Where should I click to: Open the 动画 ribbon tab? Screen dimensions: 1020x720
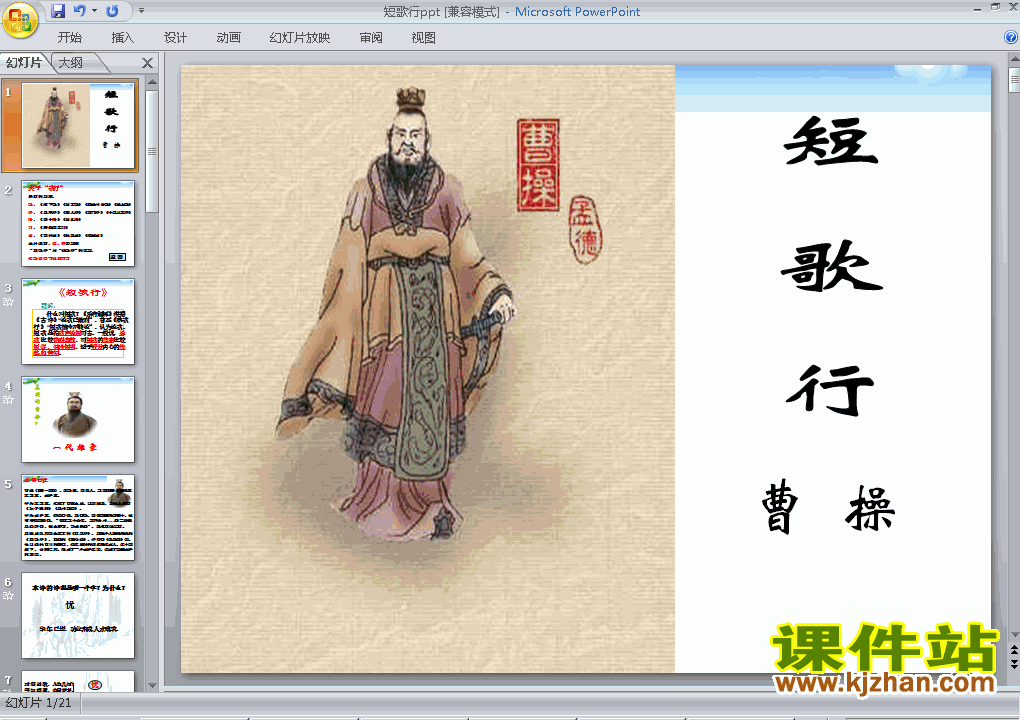tap(228, 38)
